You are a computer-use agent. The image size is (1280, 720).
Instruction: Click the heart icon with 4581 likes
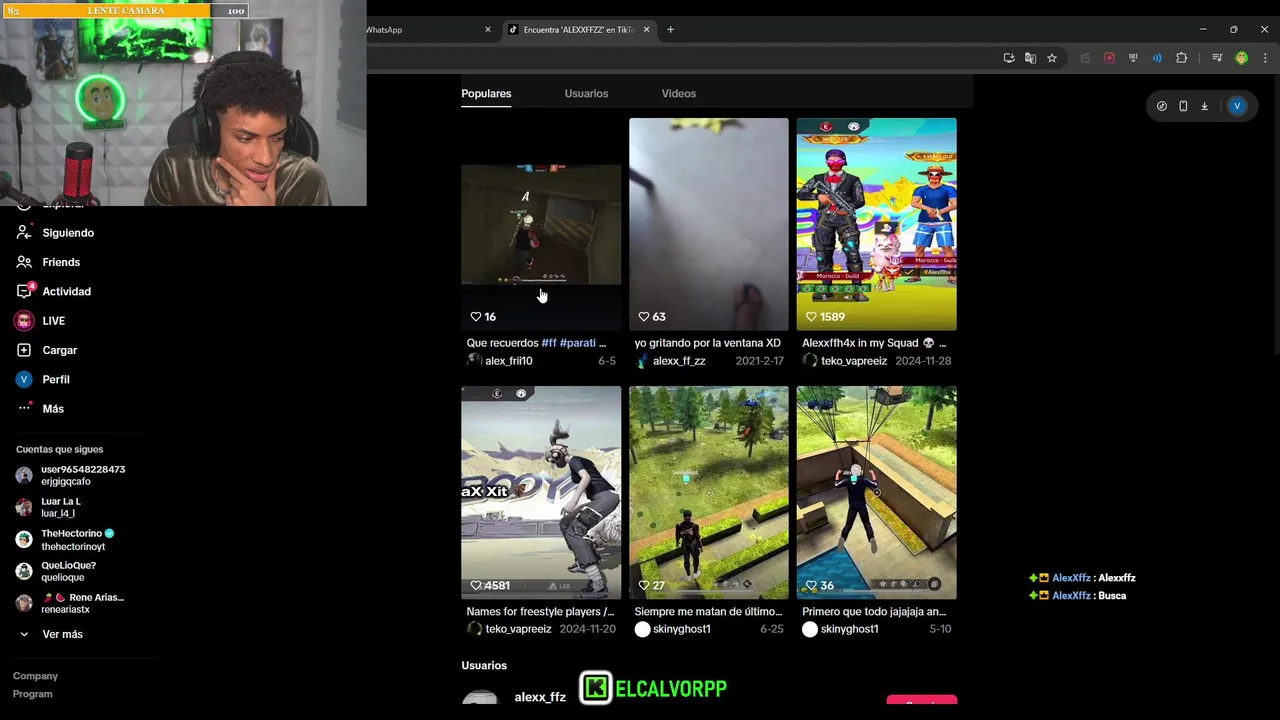(x=476, y=586)
